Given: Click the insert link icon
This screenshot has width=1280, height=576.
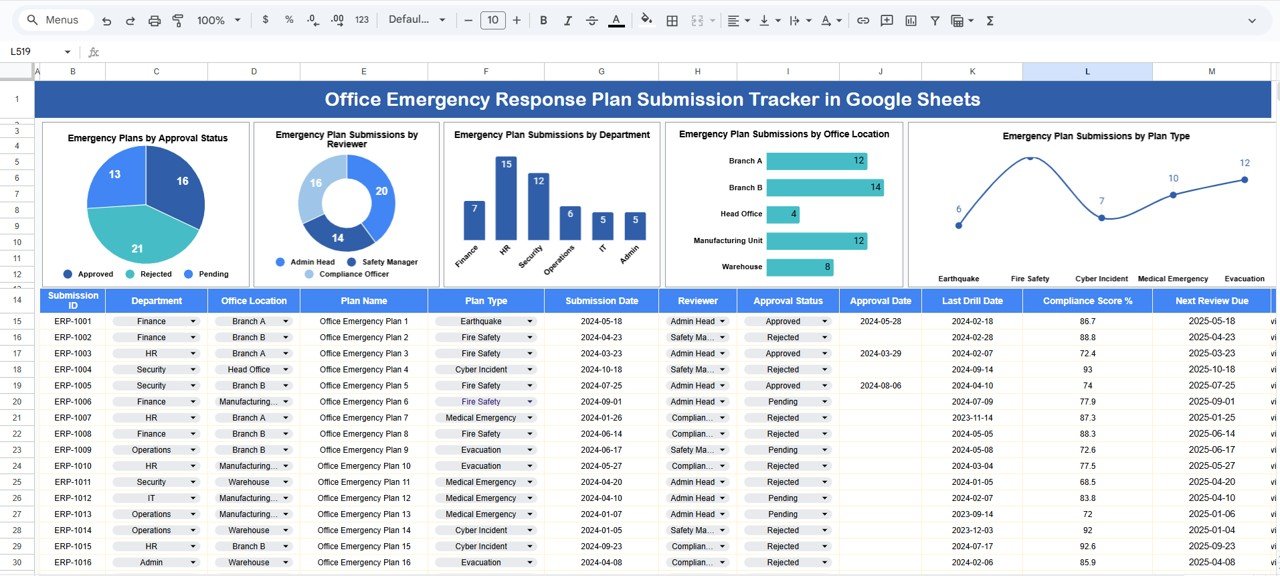Looking at the screenshot, I should point(862,20).
